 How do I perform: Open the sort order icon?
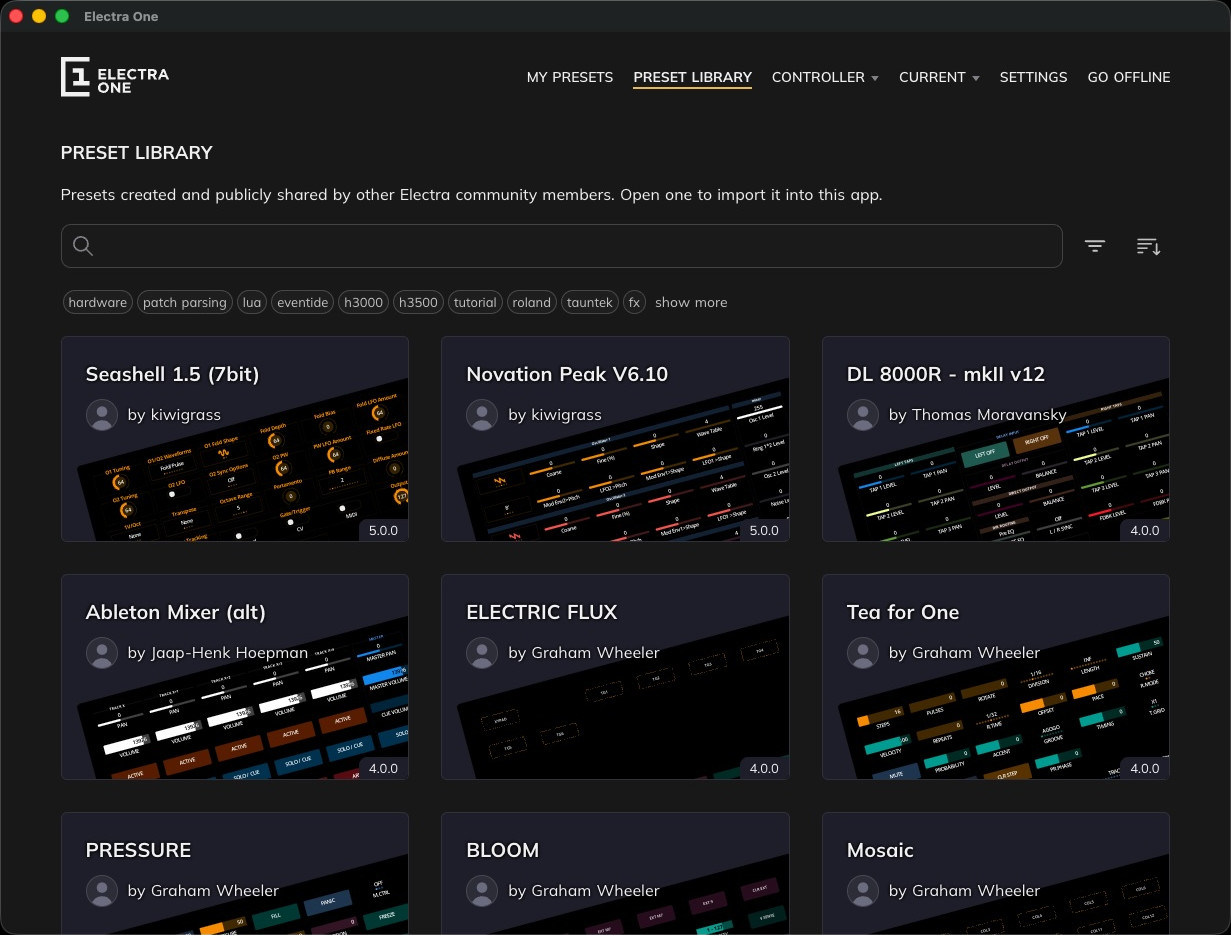pos(1148,246)
